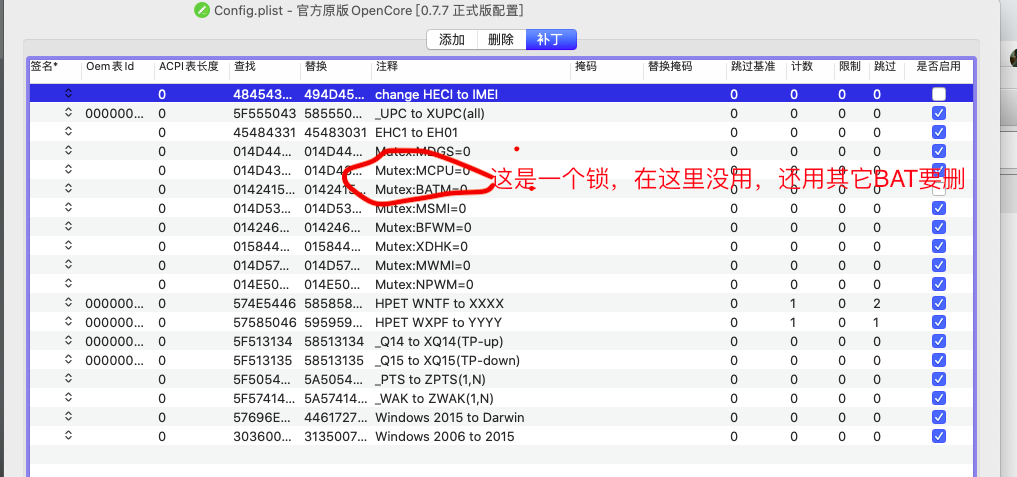1017x477 pixels.
Task: Open signature selector in Windows 2006 to 2015 row
Action: coord(69,435)
